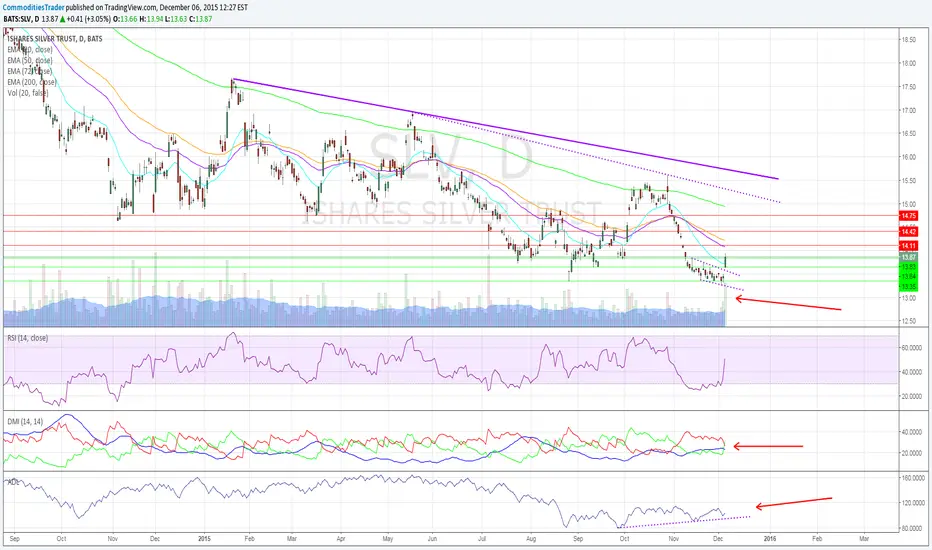
Task: Click the 17.50 price axis label
Action: coord(909,87)
